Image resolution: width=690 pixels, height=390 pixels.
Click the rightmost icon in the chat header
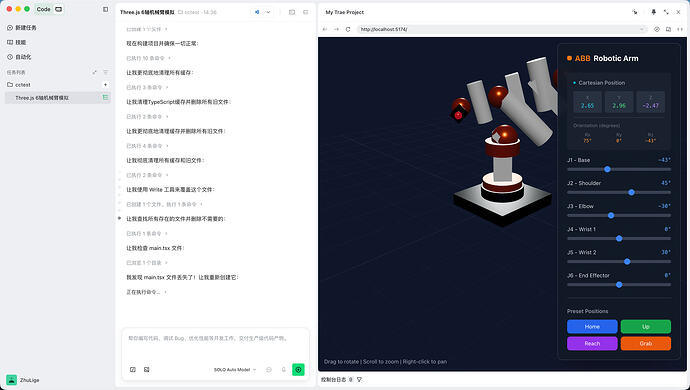(x=306, y=12)
